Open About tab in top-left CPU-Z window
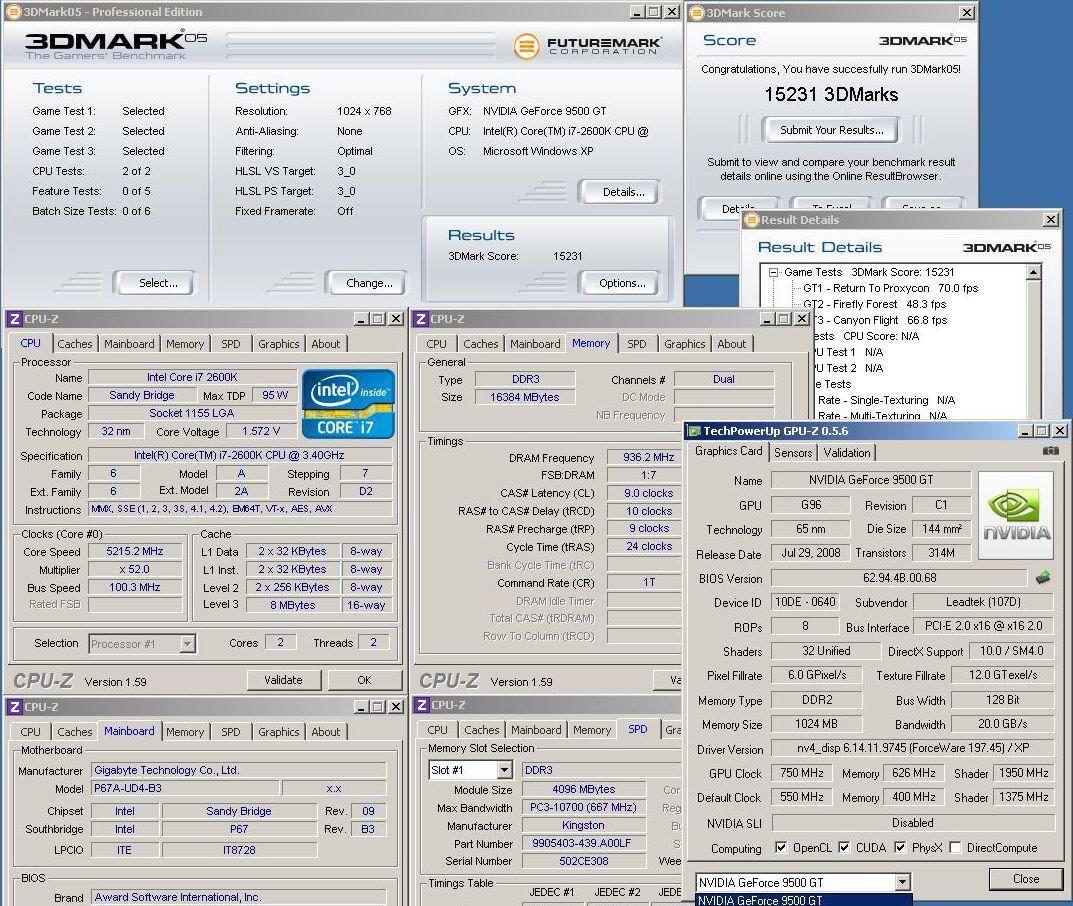This screenshot has height=906, width=1073. click(326, 344)
